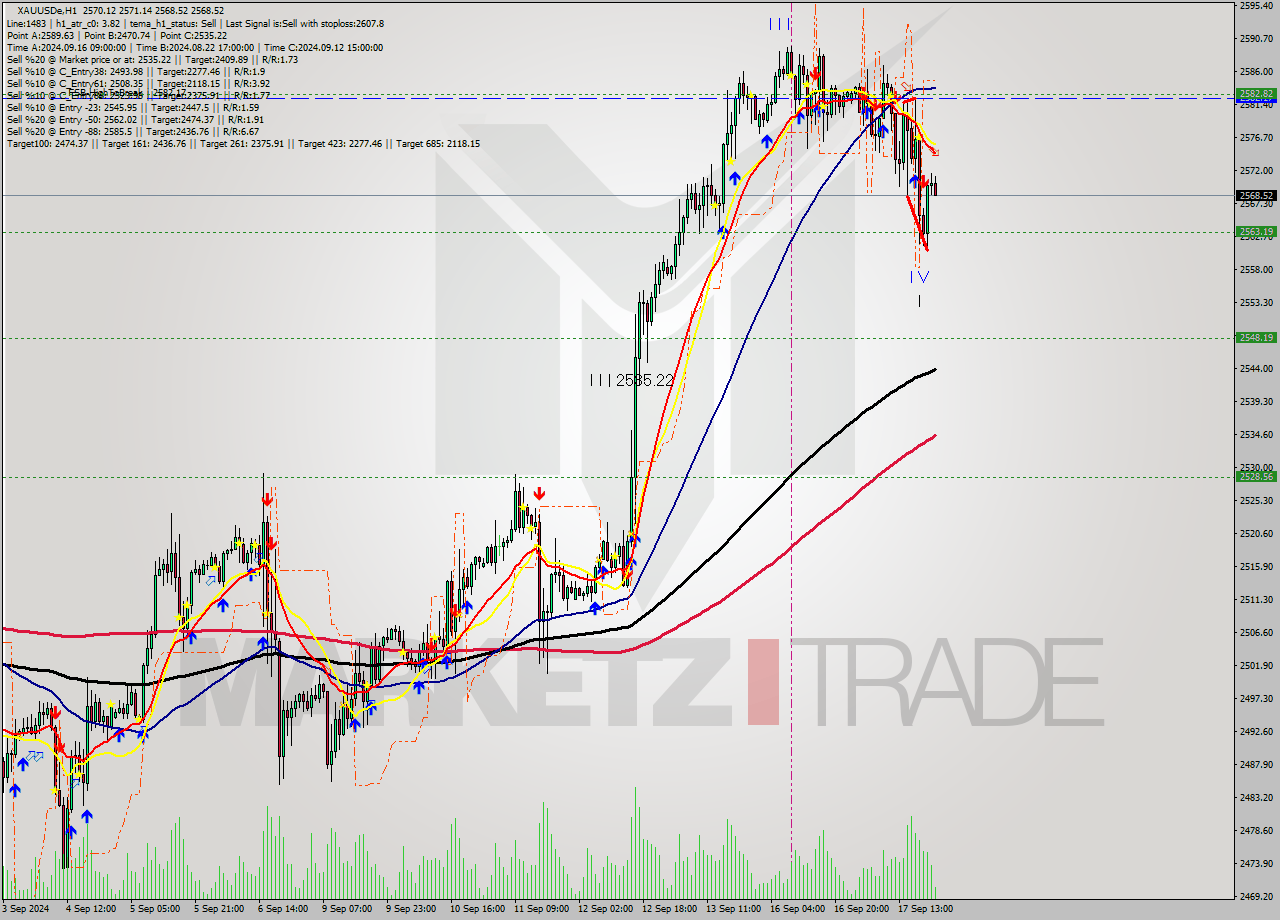Click 2478.60 on the price scale
The image size is (1280, 920).
coord(1256,830)
